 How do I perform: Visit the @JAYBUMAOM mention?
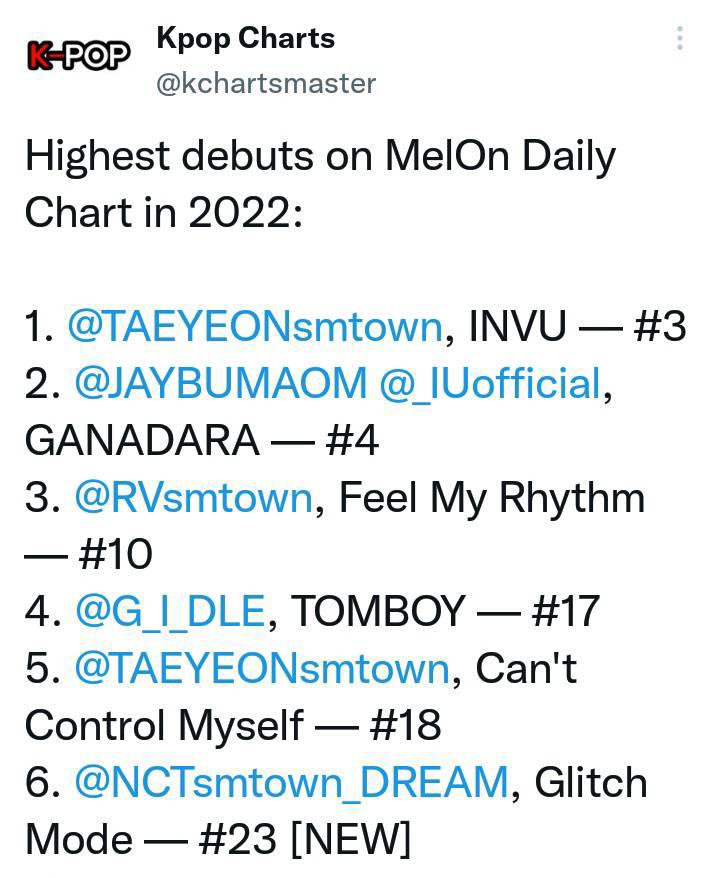[x=221, y=384]
